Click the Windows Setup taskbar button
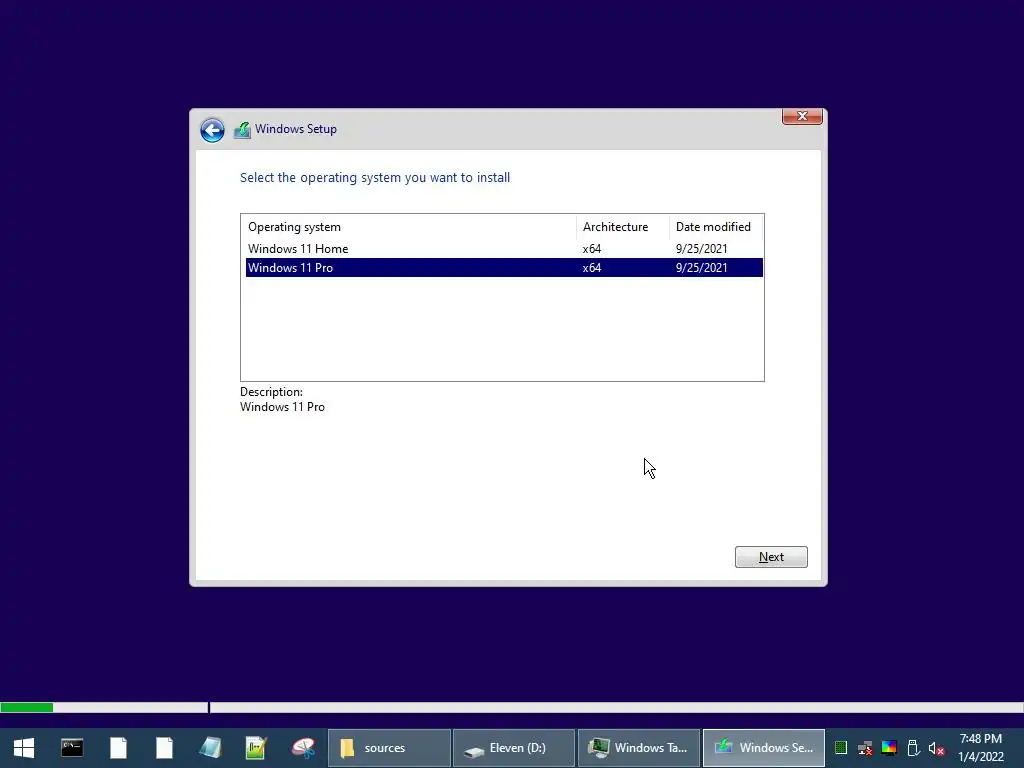1024x768 pixels. tap(763, 748)
